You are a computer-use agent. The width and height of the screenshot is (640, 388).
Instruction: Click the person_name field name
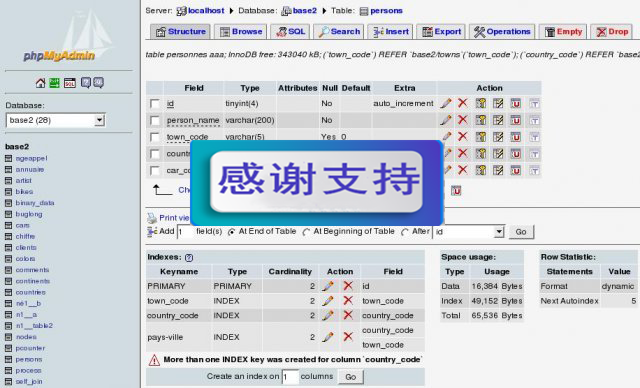coord(193,120)
